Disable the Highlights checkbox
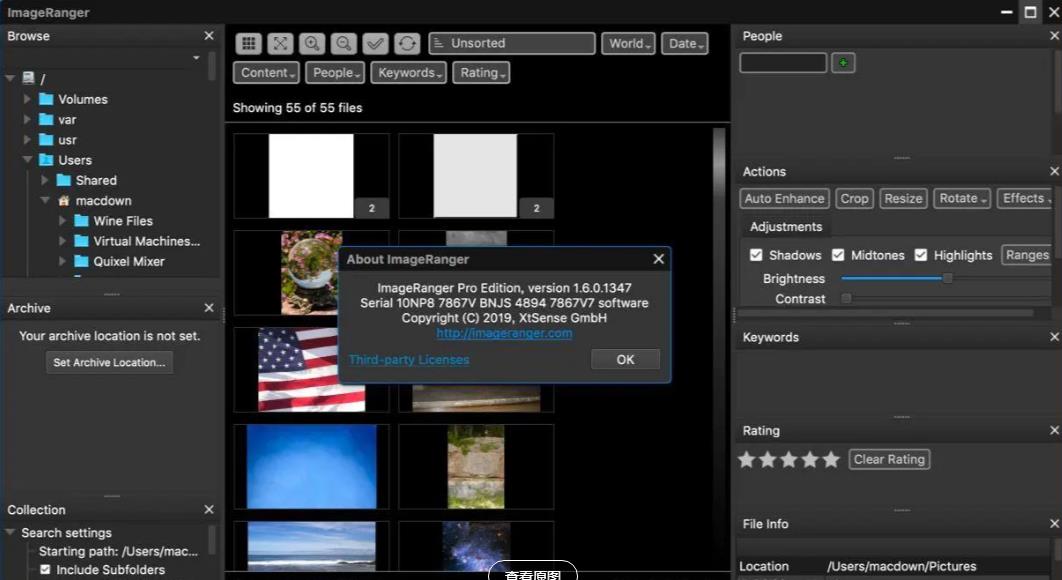This screenshot has height=580, width=1062. pos(920,255)
